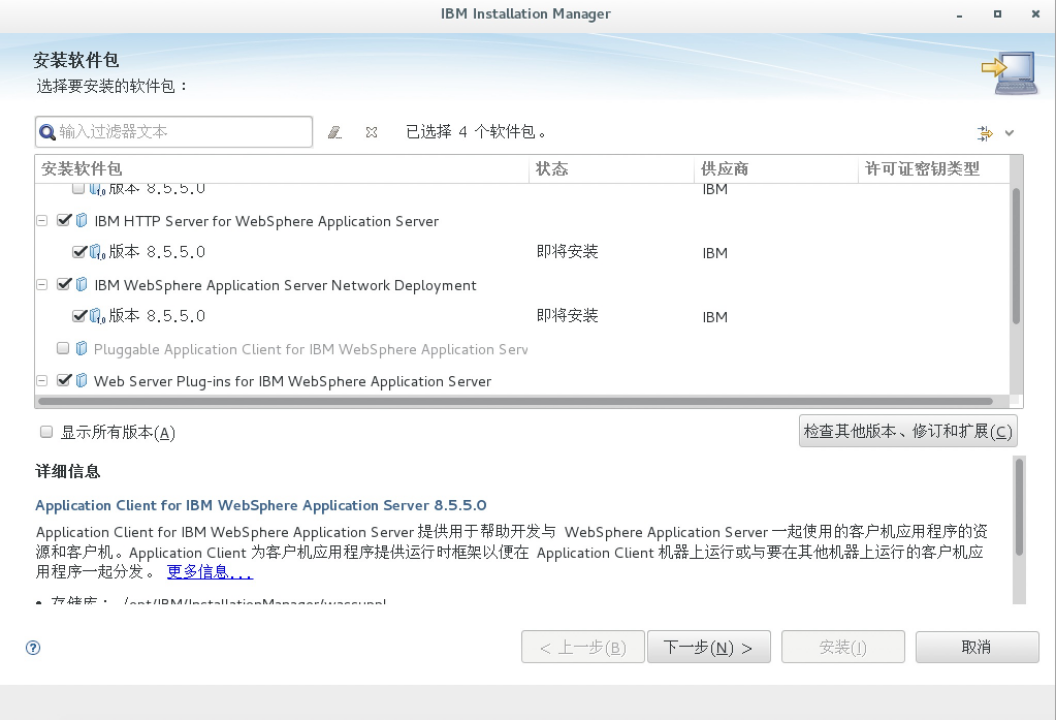Click the 状态 column header

pyautogui.click(x=552, y=169)
